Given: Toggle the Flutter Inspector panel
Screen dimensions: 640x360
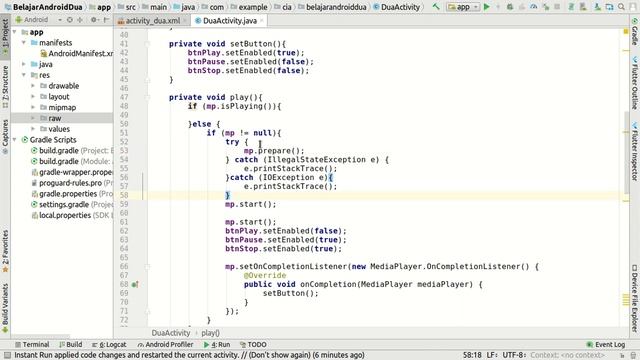Looking at the screenshot, I should click(x=635, y=151).
